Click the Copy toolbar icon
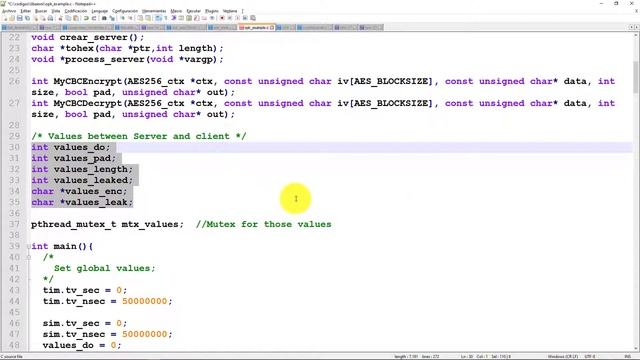 pos(68,18)
